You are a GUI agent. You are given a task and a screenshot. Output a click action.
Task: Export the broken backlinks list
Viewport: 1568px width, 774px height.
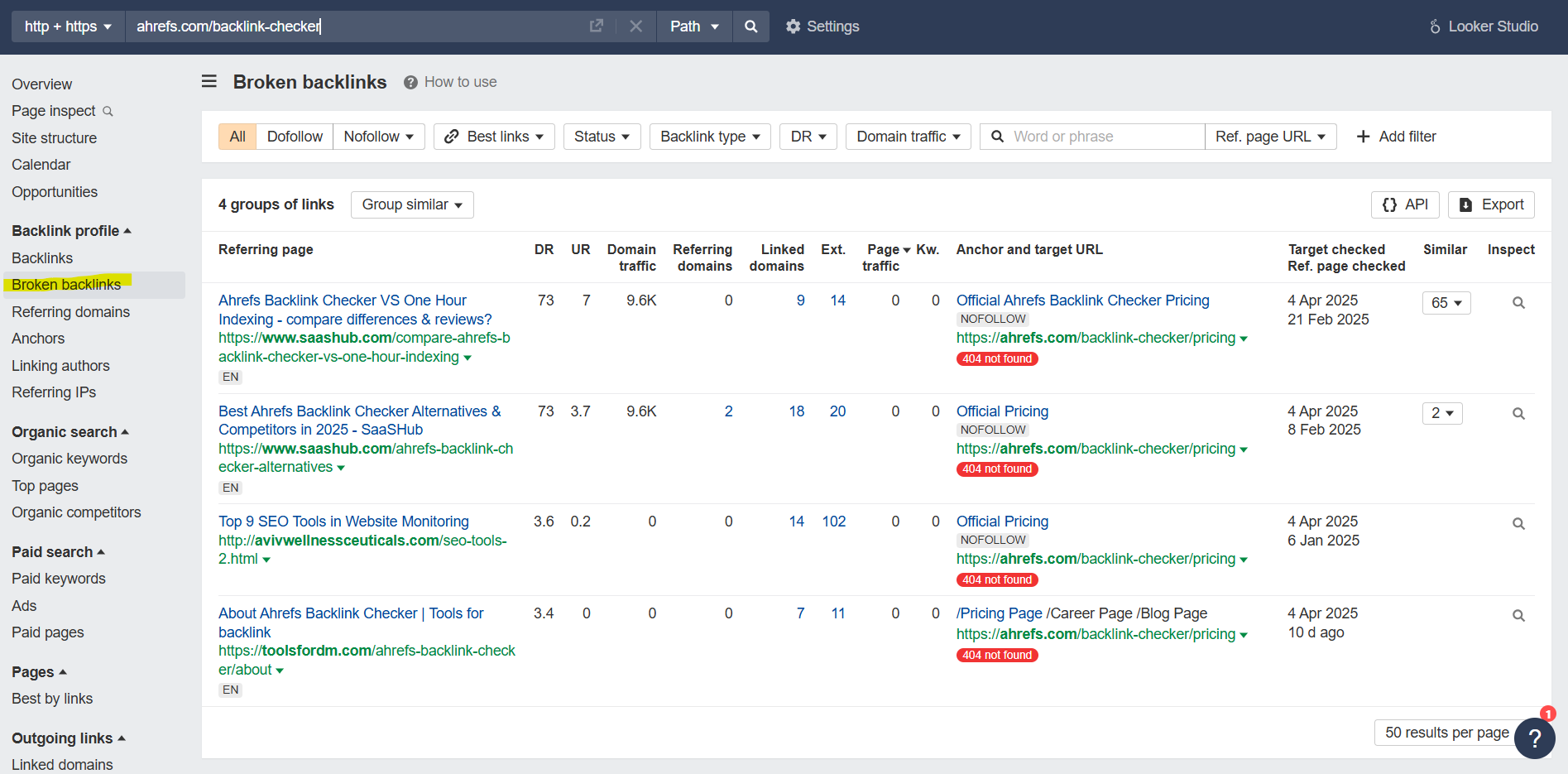tap(1491, 204)
